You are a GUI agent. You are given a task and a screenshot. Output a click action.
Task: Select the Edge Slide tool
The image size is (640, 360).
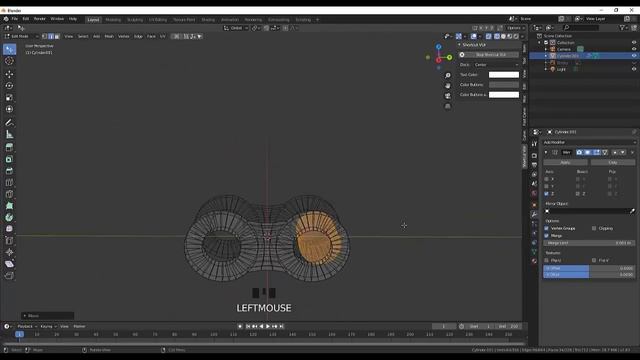[9, 241]
